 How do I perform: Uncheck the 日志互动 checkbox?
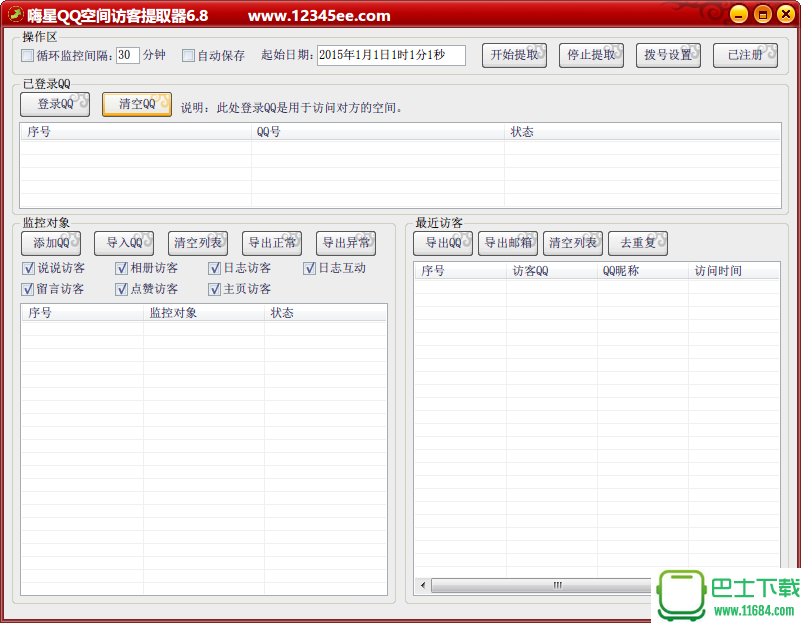(310, 268)
